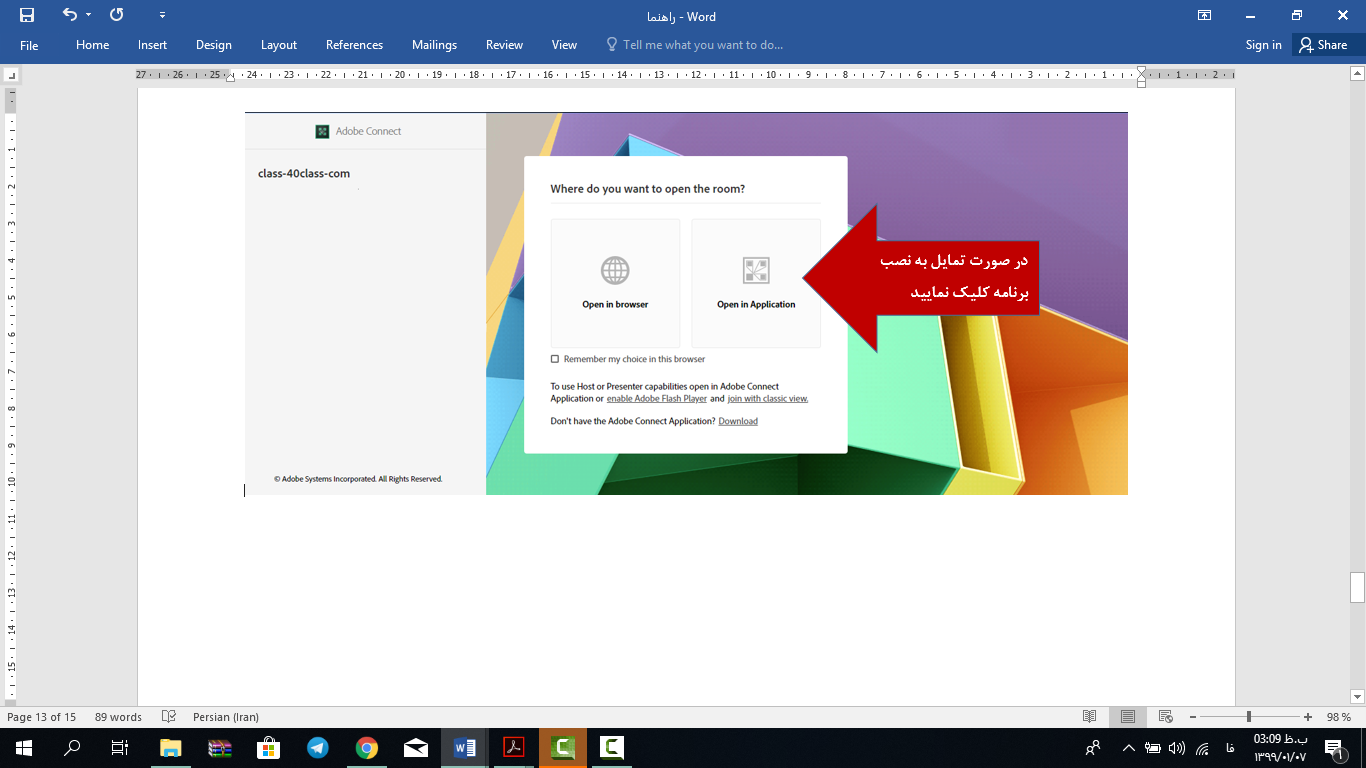This screenshot has height=768, width=1366.
Task: Open the Action Center notifications icon
Action: [1334, 748]
